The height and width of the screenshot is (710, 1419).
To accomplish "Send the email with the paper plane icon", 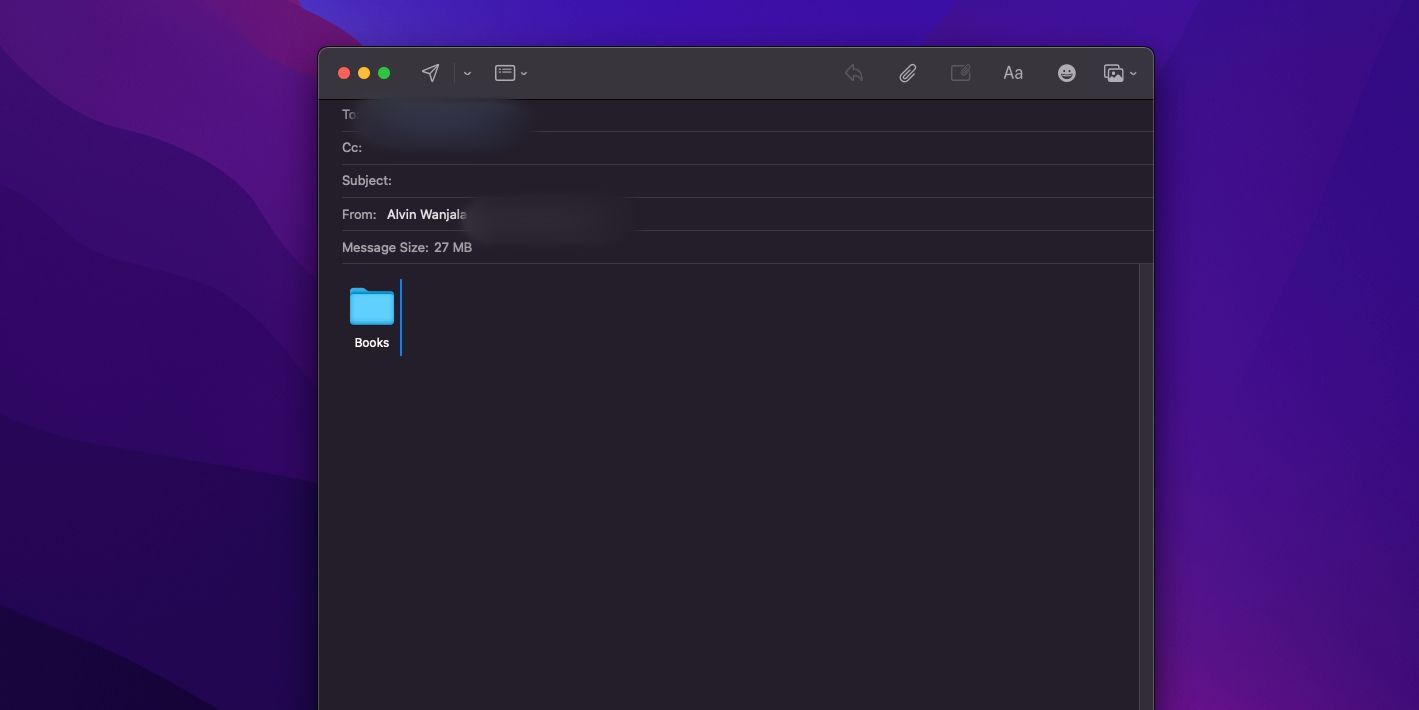I will pos(430,72).
